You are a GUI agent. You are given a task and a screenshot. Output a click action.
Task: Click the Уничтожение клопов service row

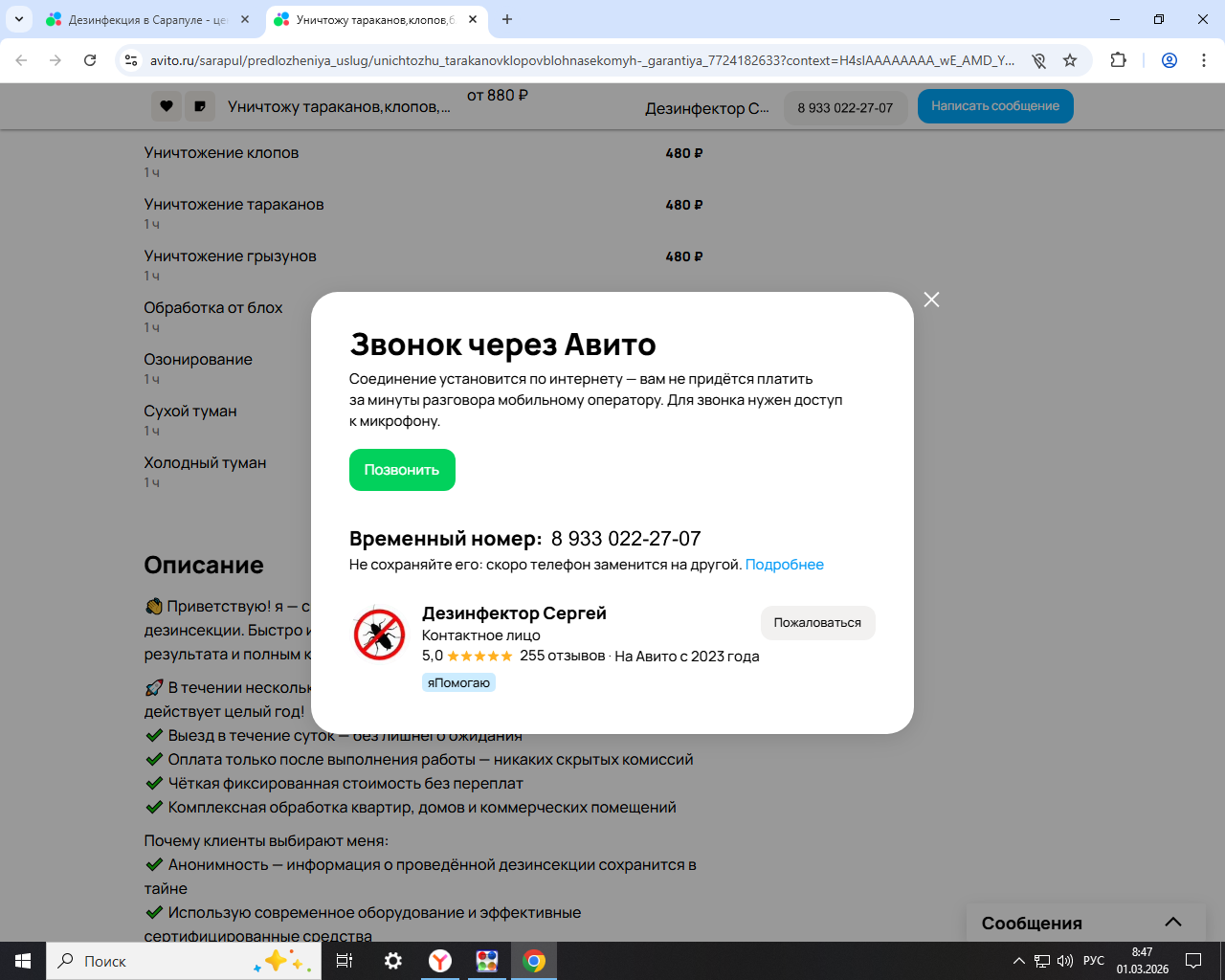pos(424,161)
